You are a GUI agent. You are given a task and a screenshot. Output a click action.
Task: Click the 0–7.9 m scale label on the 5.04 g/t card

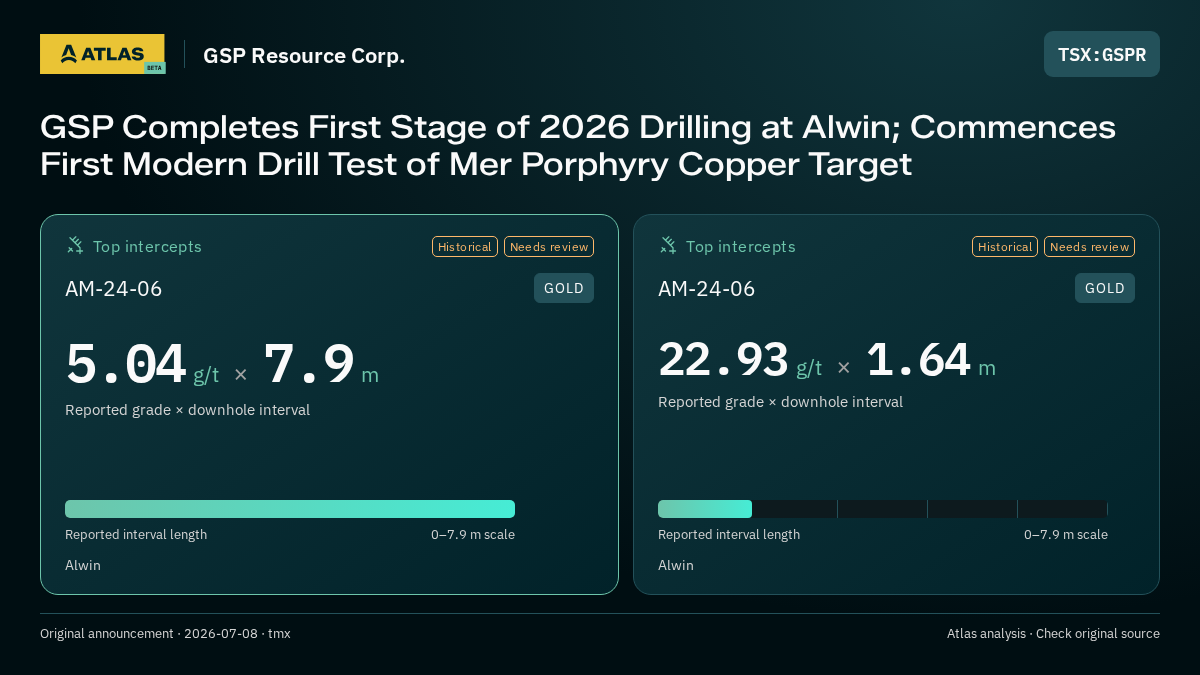click(473, 535)
